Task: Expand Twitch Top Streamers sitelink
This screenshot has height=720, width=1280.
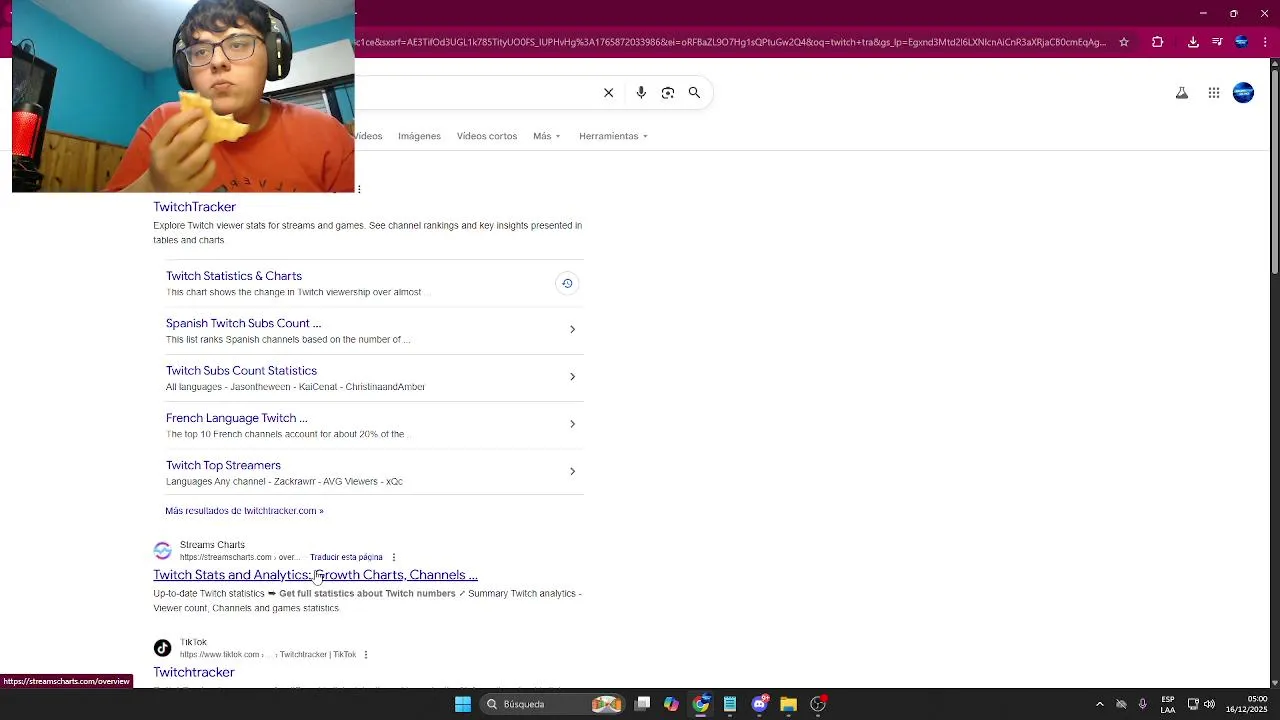Action: pyautogui.click(x=572, y=471)
